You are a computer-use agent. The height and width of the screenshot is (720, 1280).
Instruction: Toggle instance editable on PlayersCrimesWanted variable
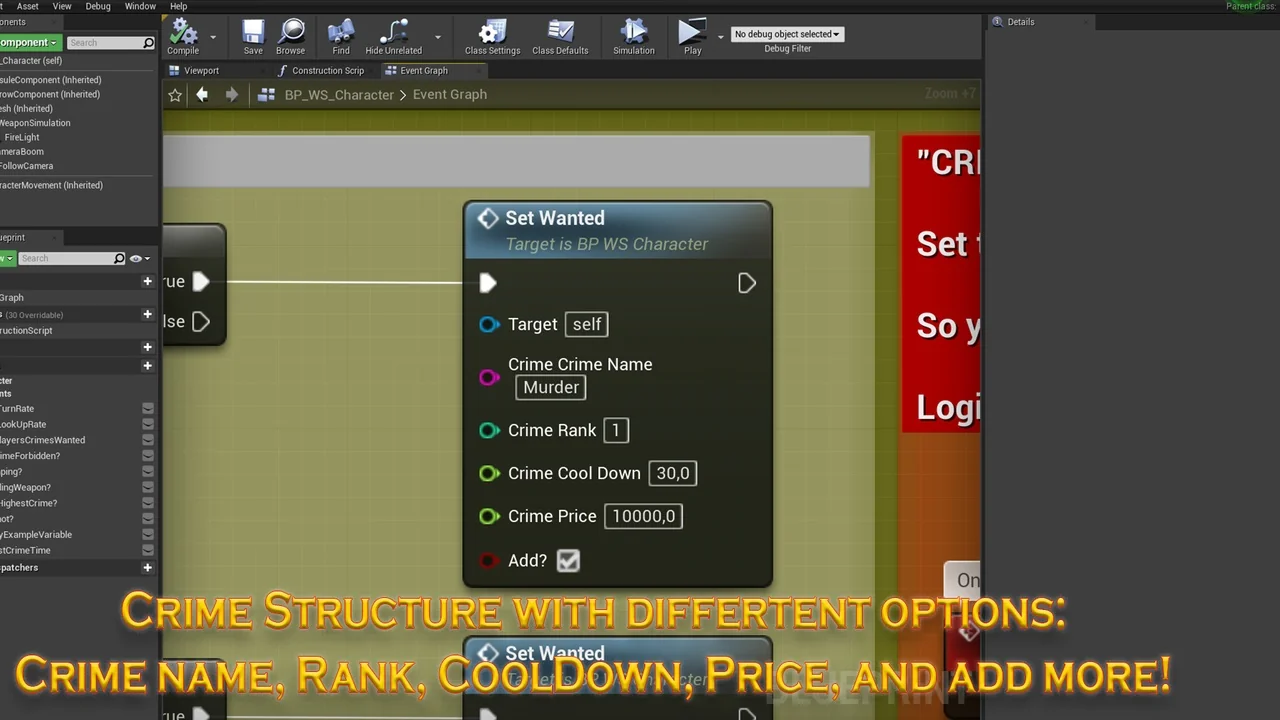click(x=148, y=440)
